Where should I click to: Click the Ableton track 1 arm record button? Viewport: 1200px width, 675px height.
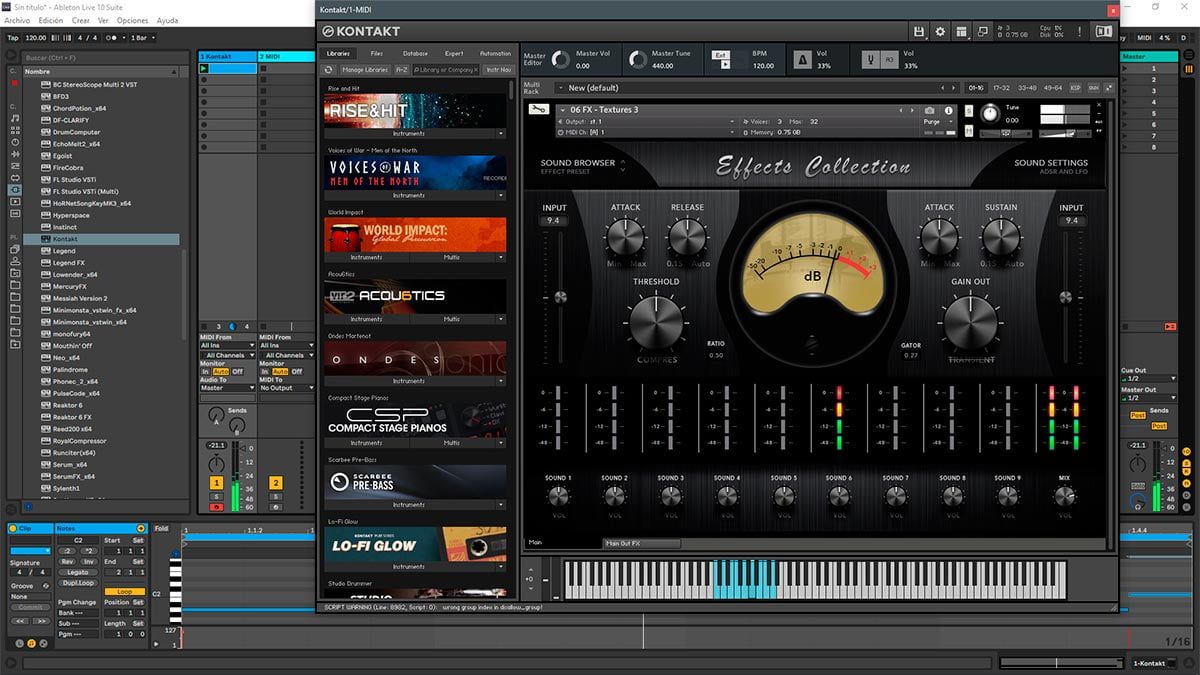click(216, 507)
